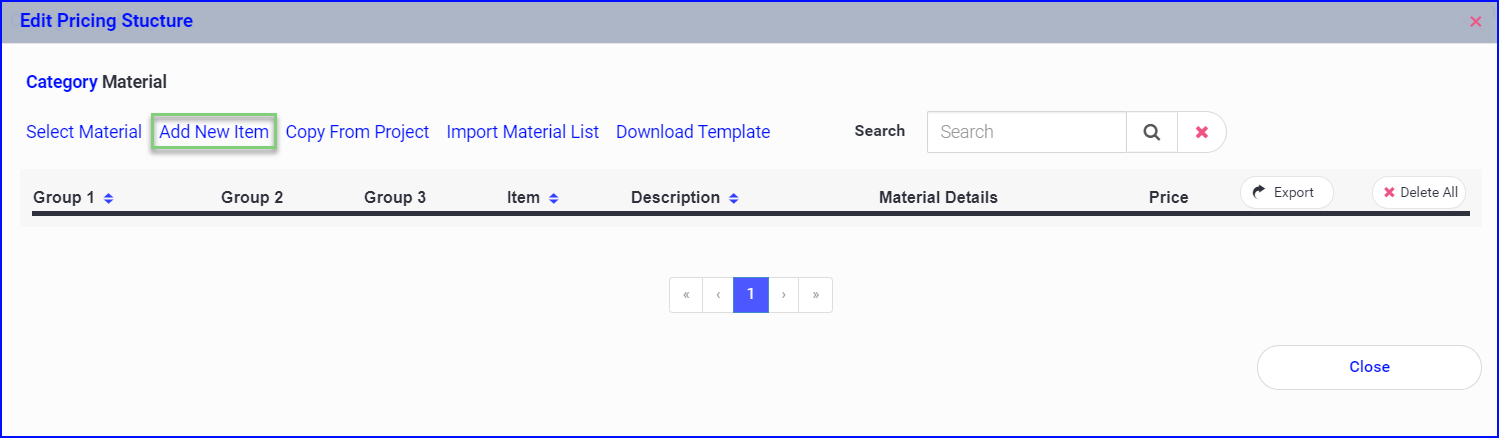Screen dimensions: 1499x438
Task: Click the Delete All button
Action: coord(1419,192)
